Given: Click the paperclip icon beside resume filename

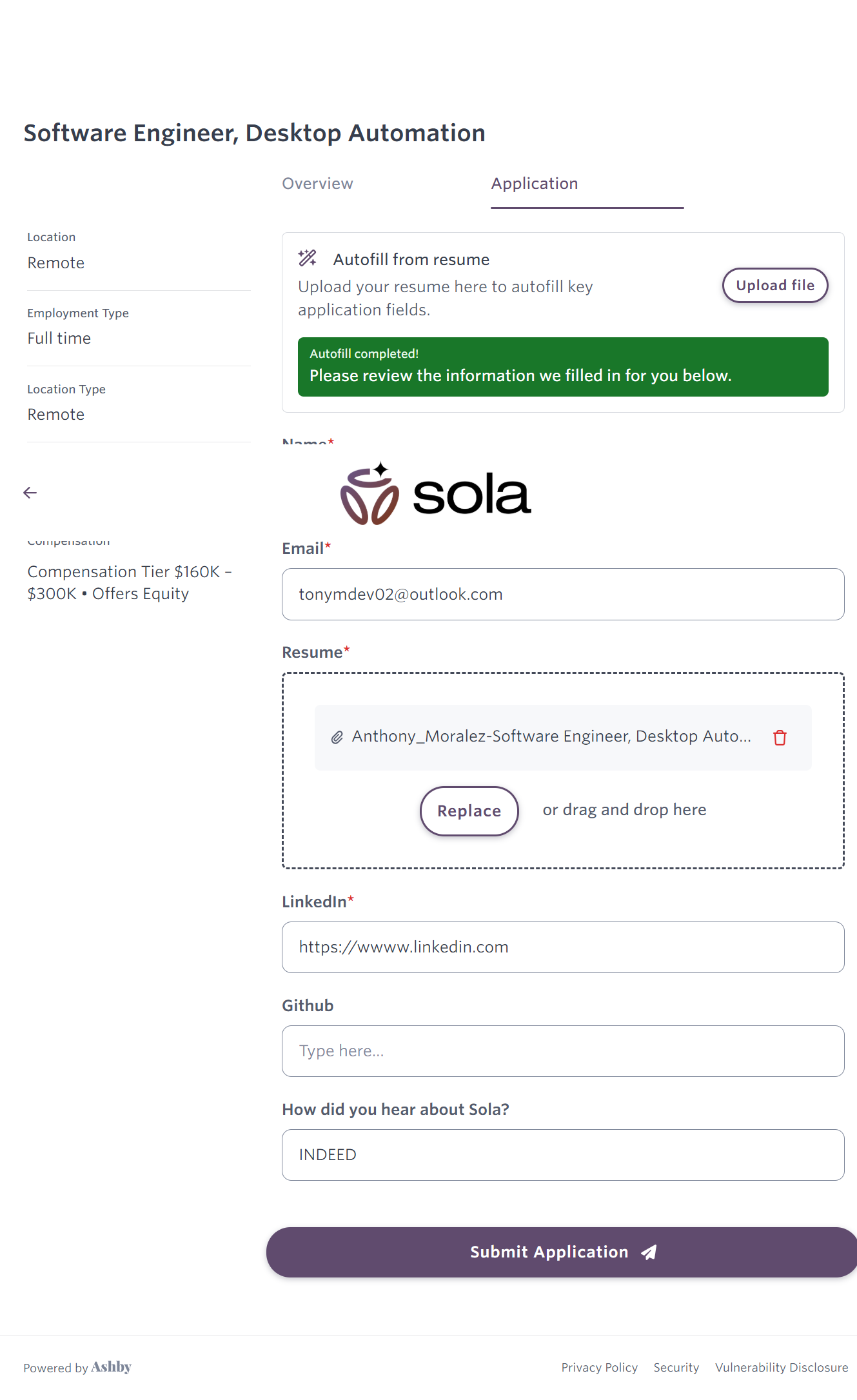Looking at the screenshot, I should [337, 738].
